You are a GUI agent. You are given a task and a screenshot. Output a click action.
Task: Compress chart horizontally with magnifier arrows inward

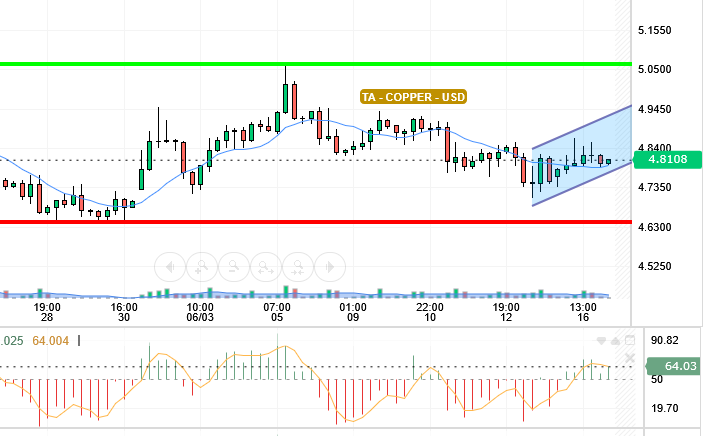point(298,267)
